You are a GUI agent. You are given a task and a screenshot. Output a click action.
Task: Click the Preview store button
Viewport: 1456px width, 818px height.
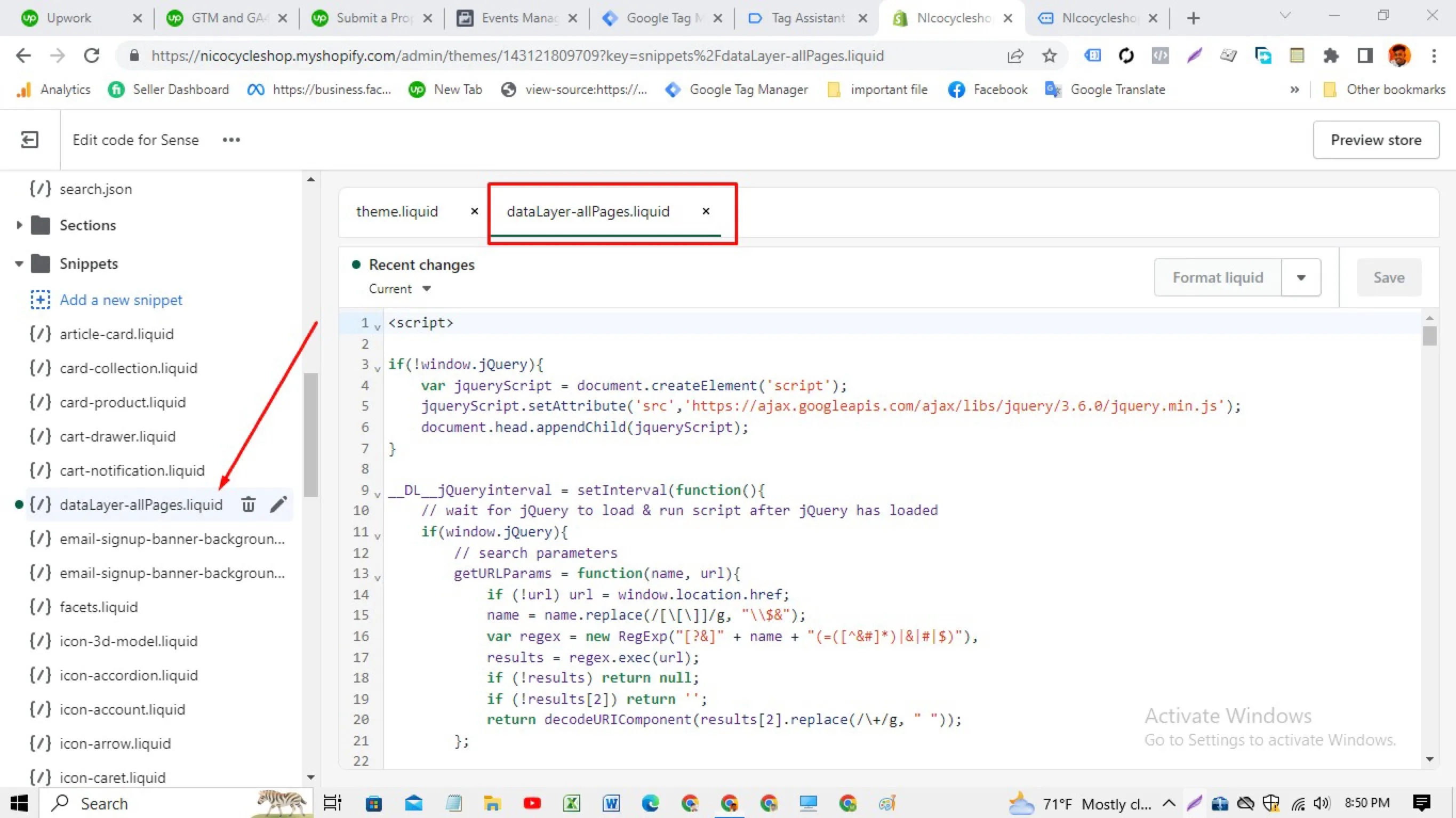pos(1376,140)
